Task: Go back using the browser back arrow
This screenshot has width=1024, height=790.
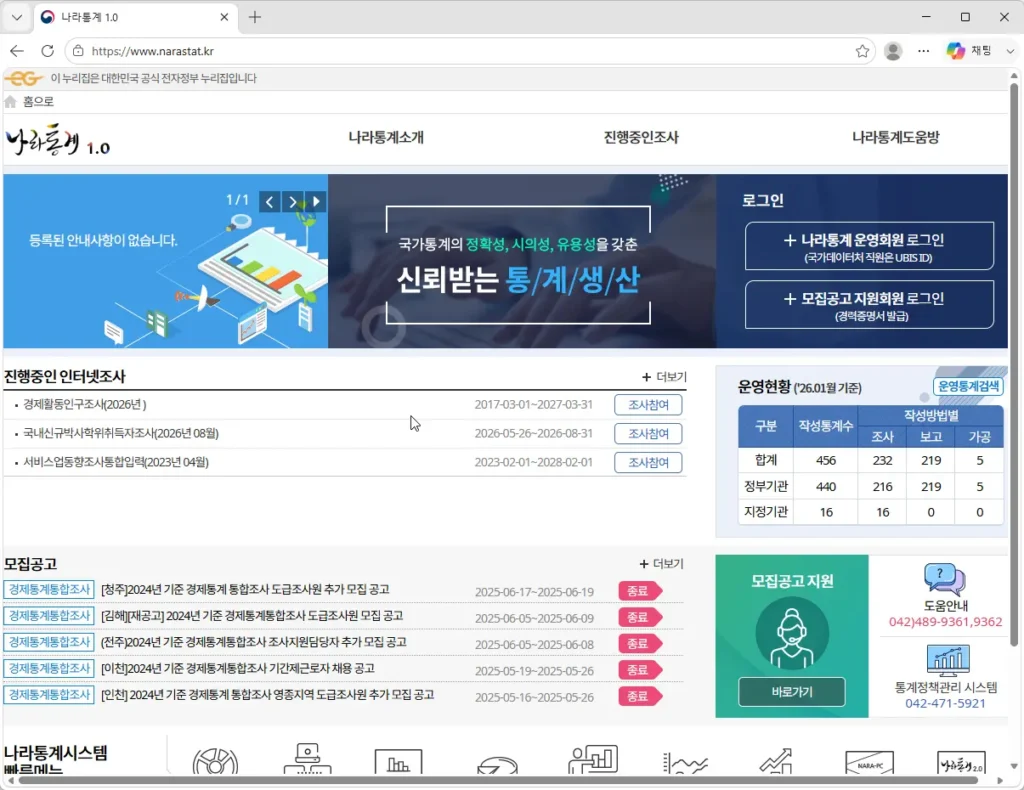Action: point(17,51)
